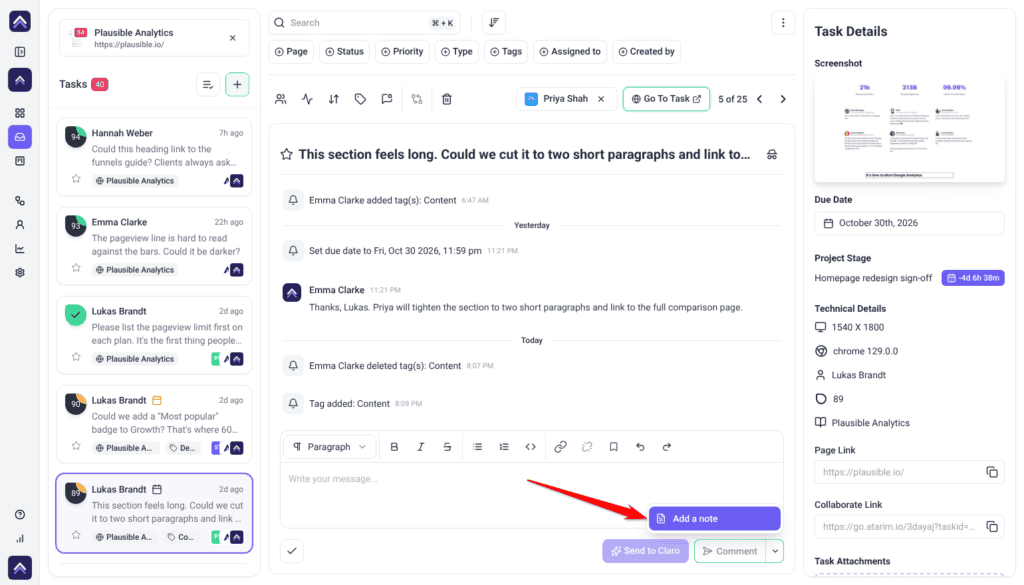This screenshot has height=585, width=1024.
Task: Toggle bold formatting
Action: (394, 447)
